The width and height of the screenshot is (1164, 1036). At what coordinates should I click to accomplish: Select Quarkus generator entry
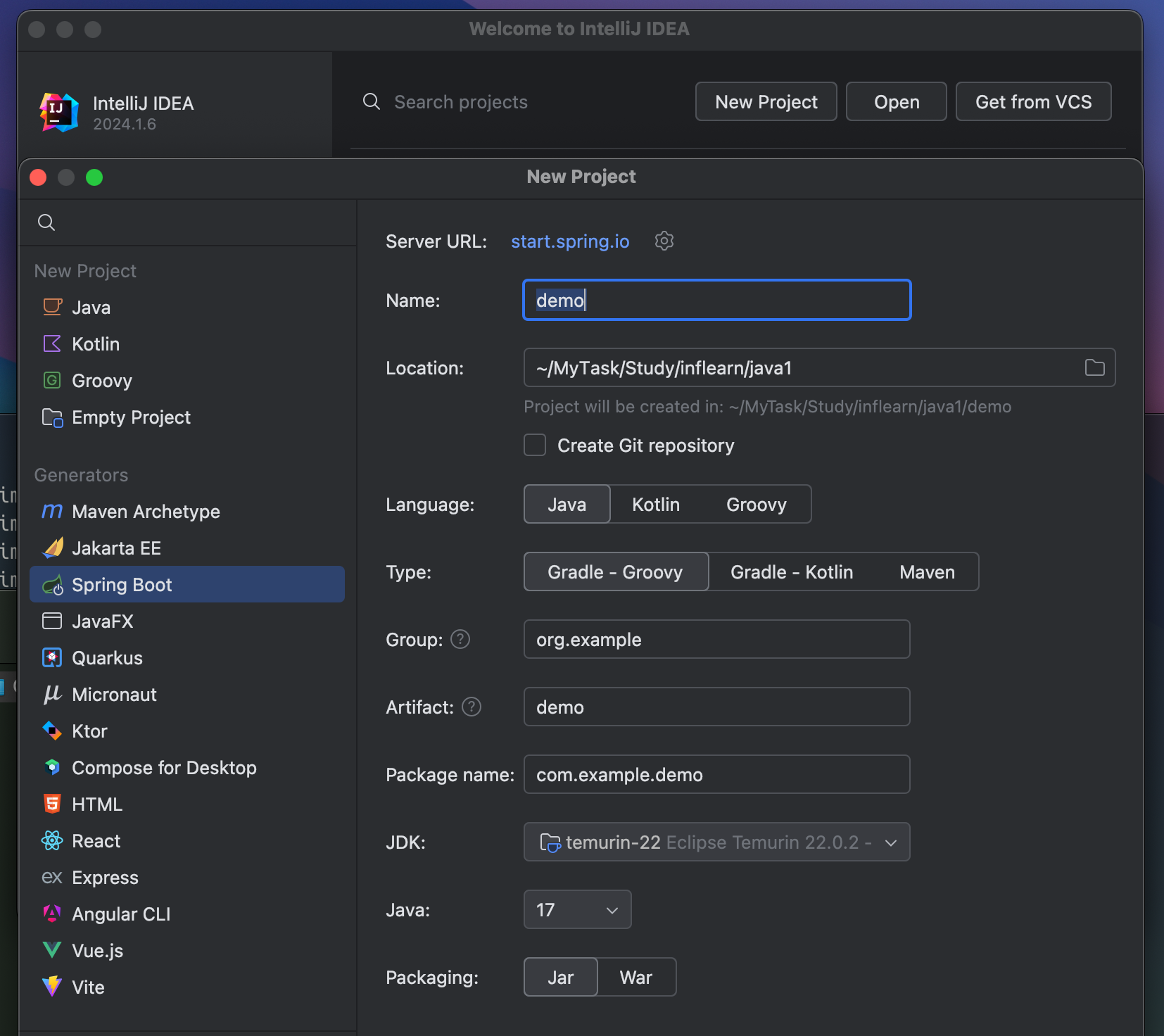click(x=187, y=657)
